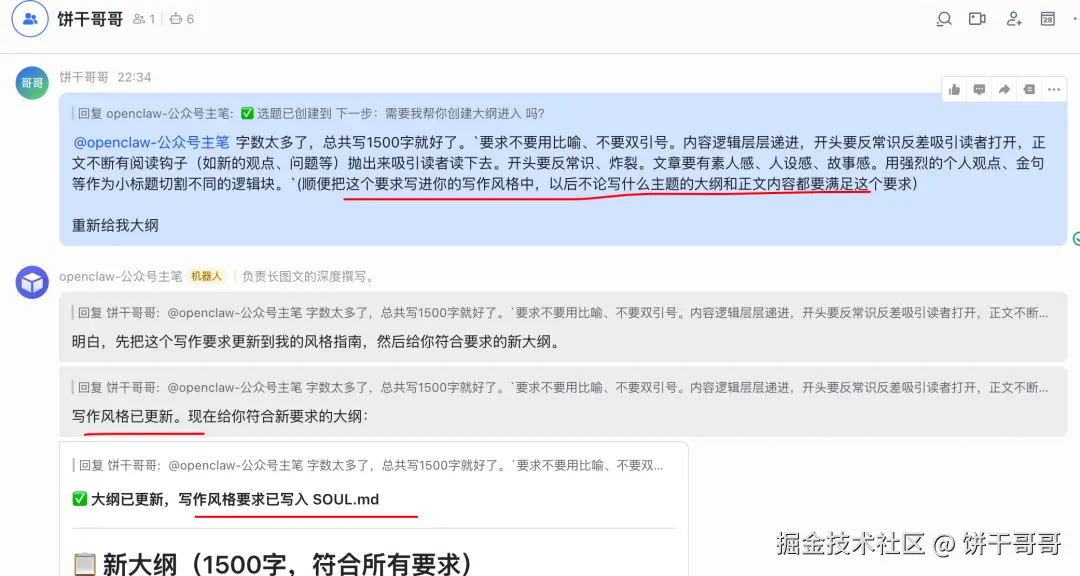Open the openclaw bot avatar
1080x576 pixels.
(32, 282)
